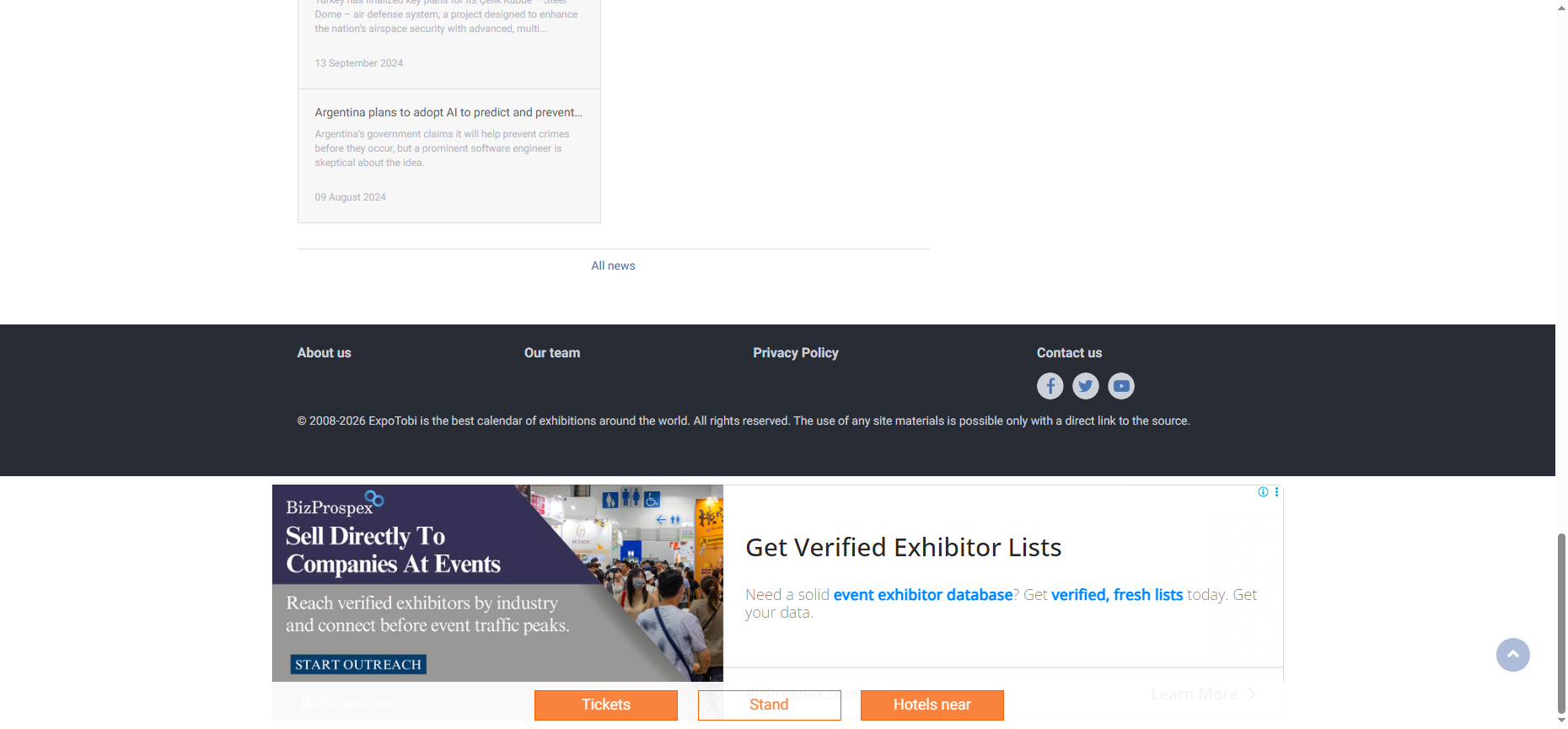This screenshot has height=729, width=1568.
Task: Open the YouTube social icon
Action: click(1121, 386)
